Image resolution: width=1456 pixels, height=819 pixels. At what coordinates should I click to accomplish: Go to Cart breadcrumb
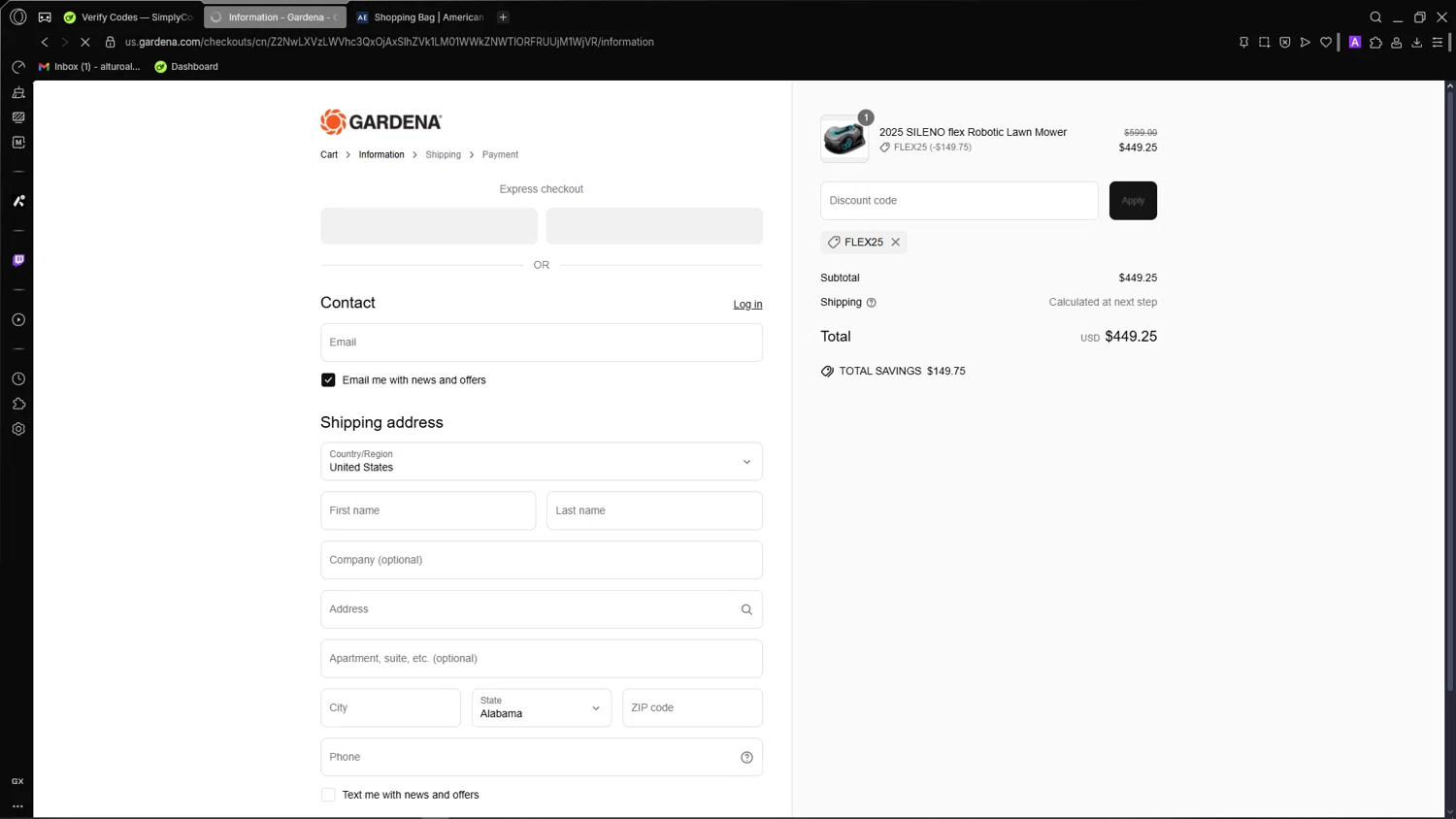click(329, 154)
